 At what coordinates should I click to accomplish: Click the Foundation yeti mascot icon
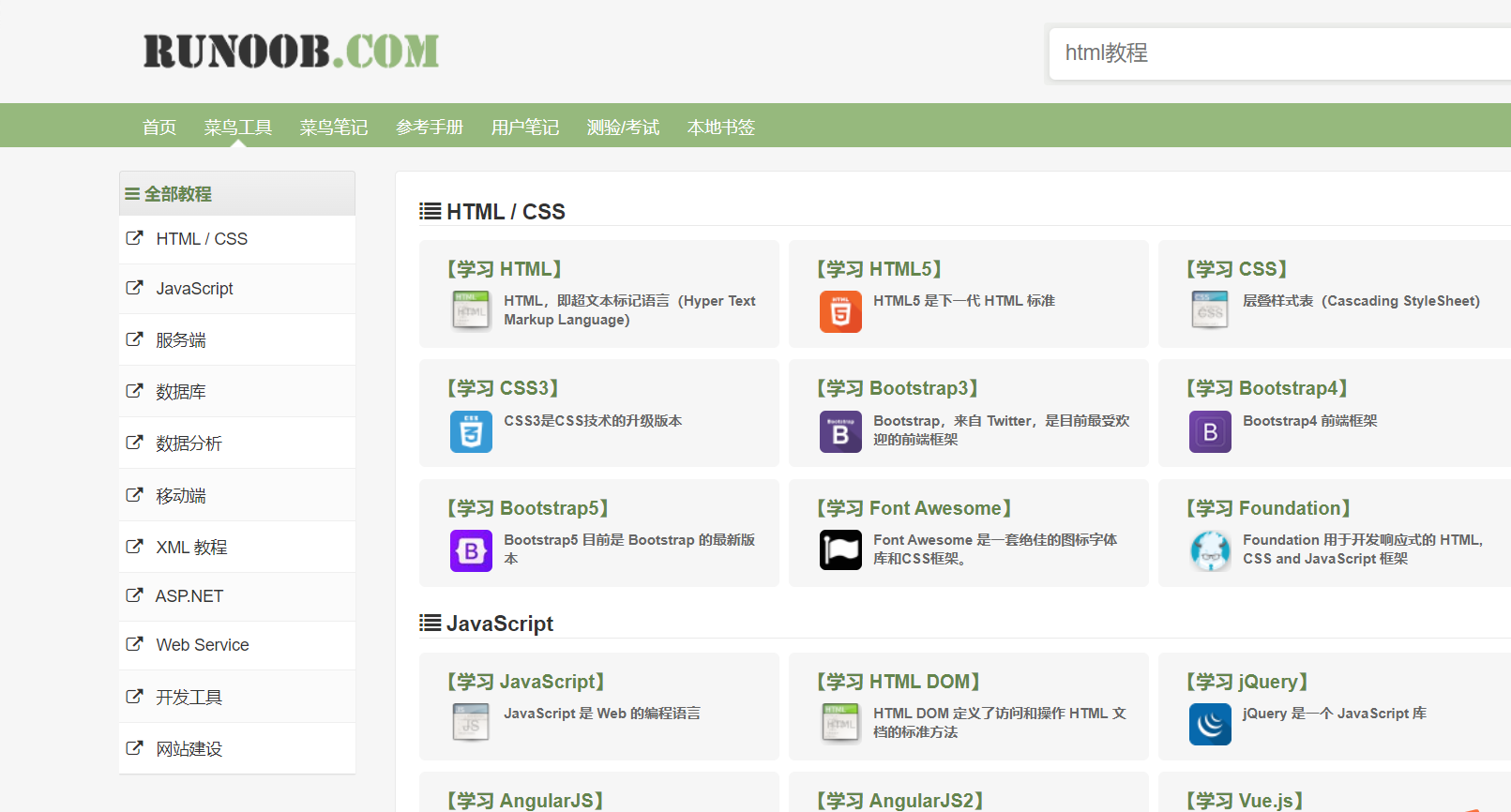click(1210, 551)
